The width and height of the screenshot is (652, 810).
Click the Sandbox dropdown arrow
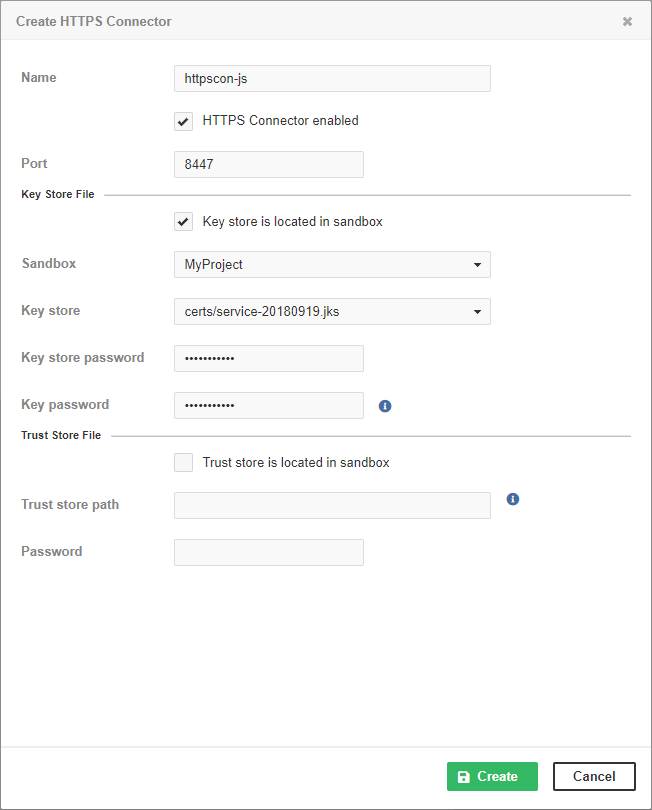[x=477, y=264]
